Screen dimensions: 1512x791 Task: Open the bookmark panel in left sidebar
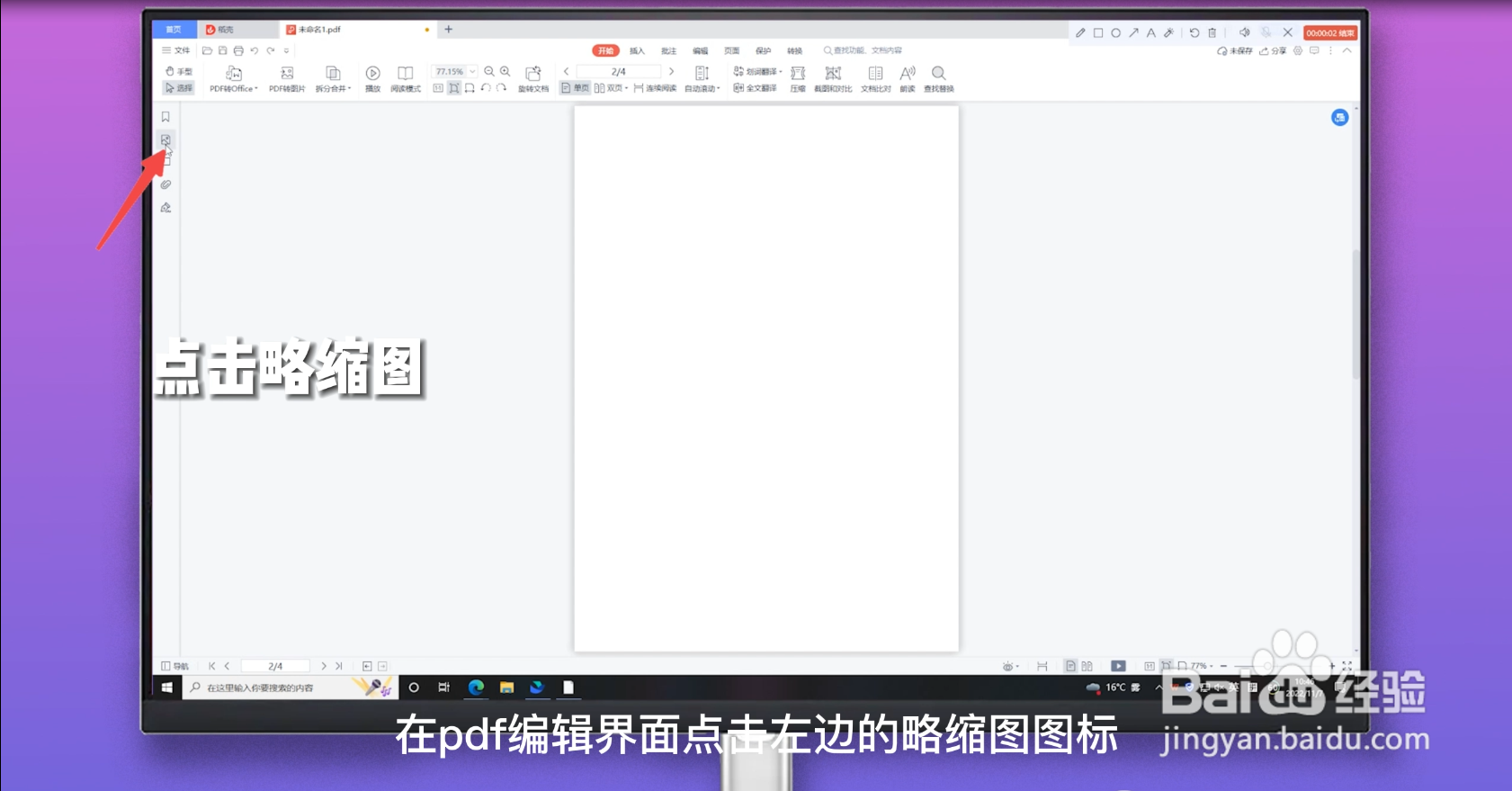(x=166, y=117)
